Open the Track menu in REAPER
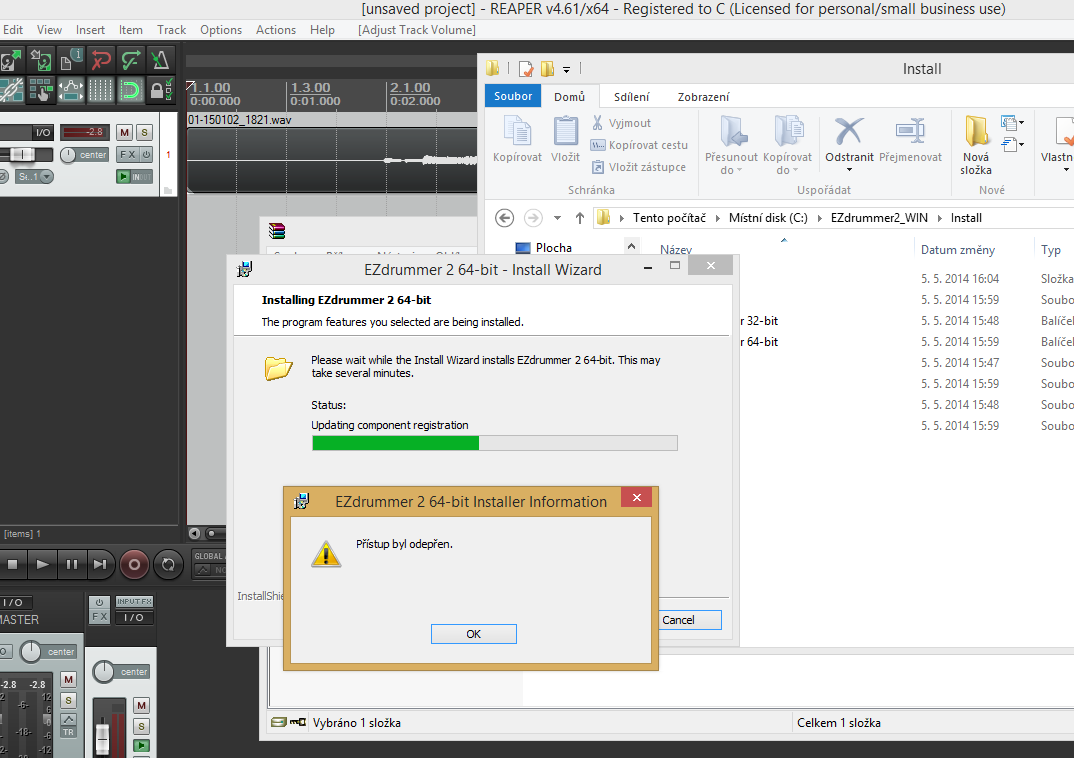Viewport: 1074px width, 758px height. 171,29
